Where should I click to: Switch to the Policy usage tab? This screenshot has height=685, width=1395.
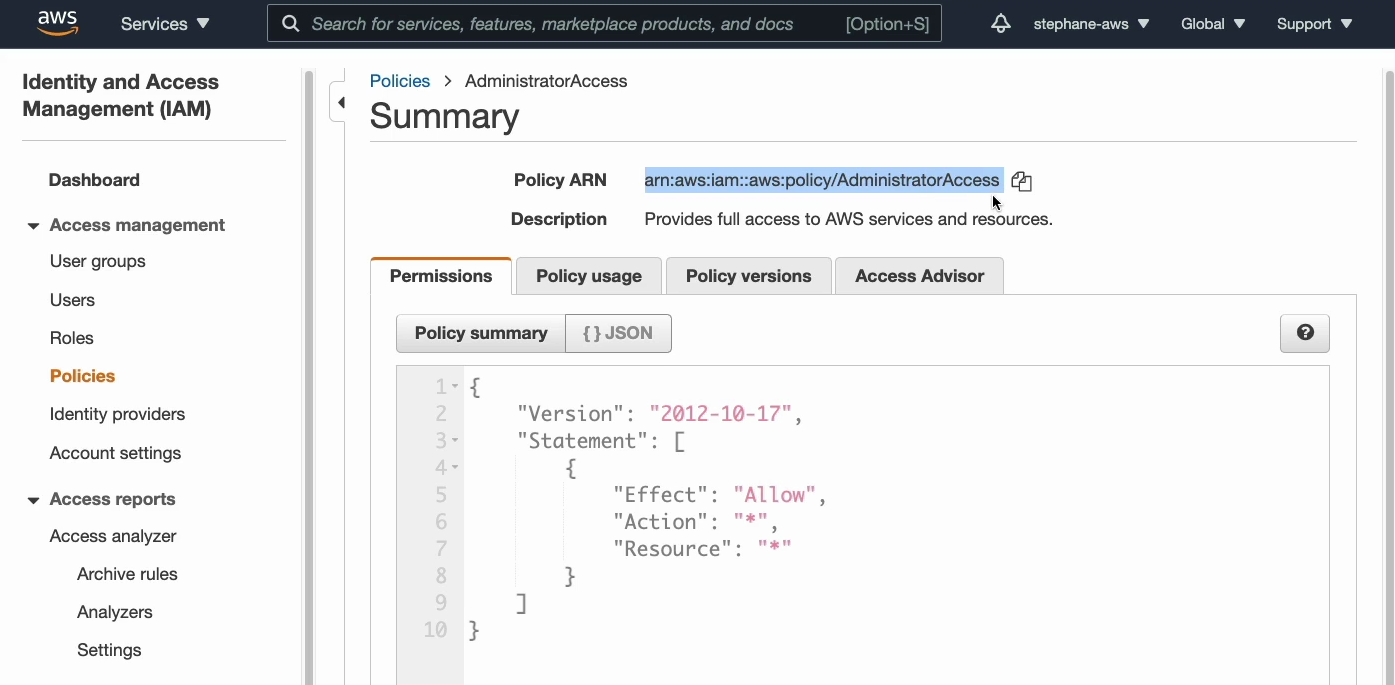click(589, 276)
